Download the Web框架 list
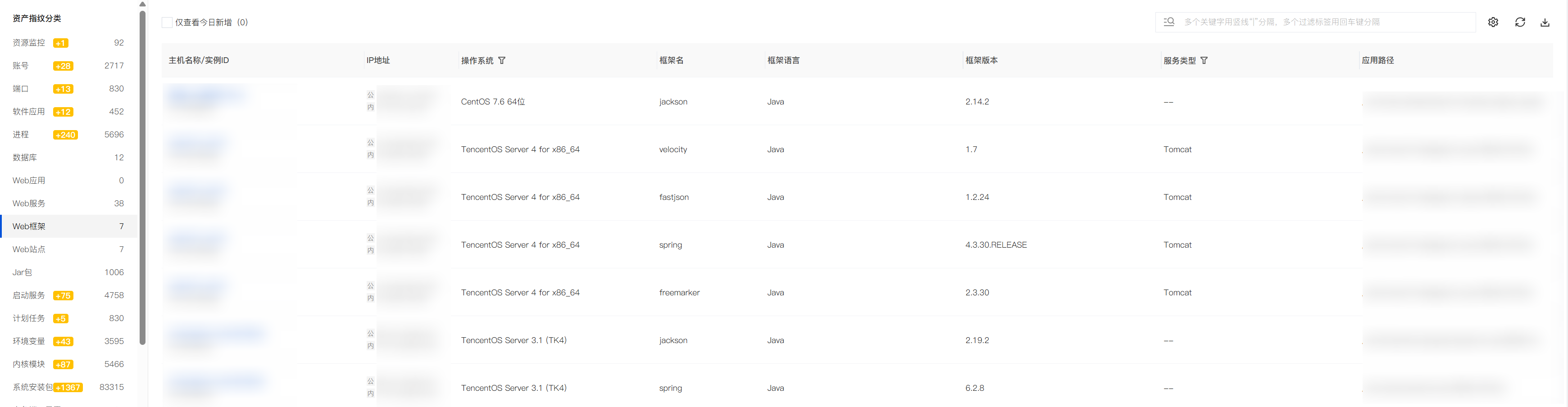 [x=1545, y=22]
